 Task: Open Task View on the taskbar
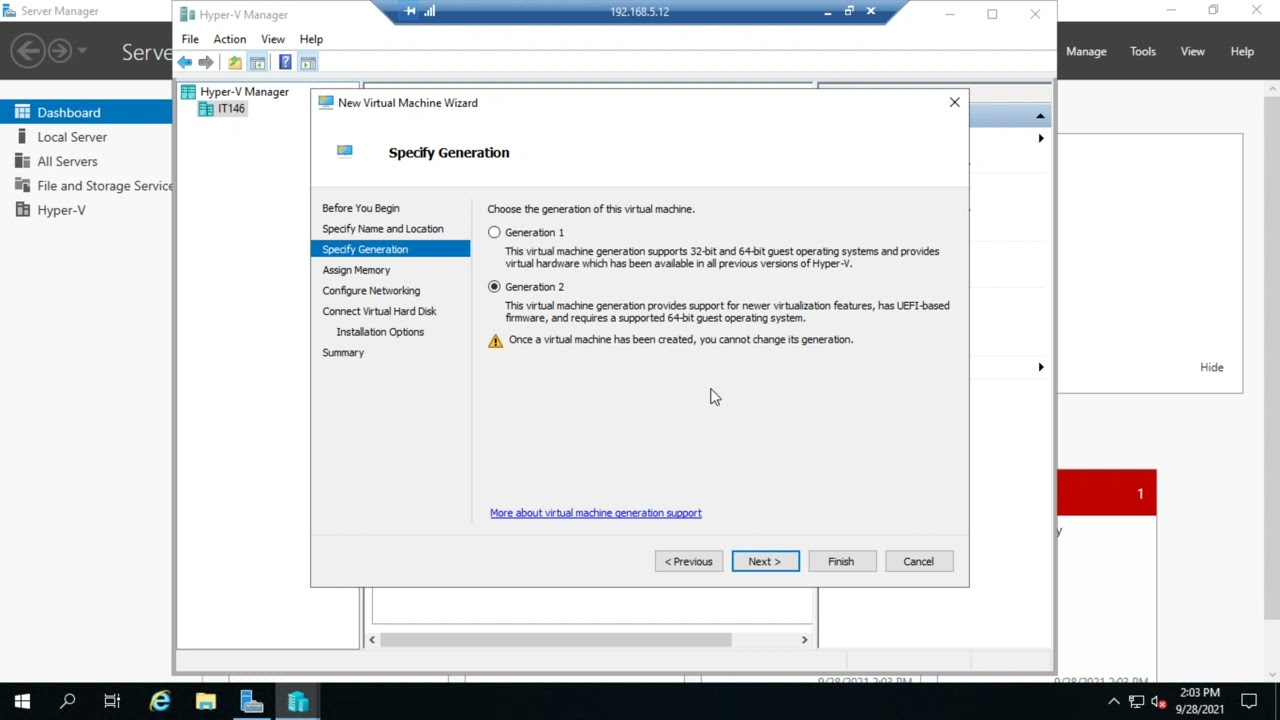112,702
